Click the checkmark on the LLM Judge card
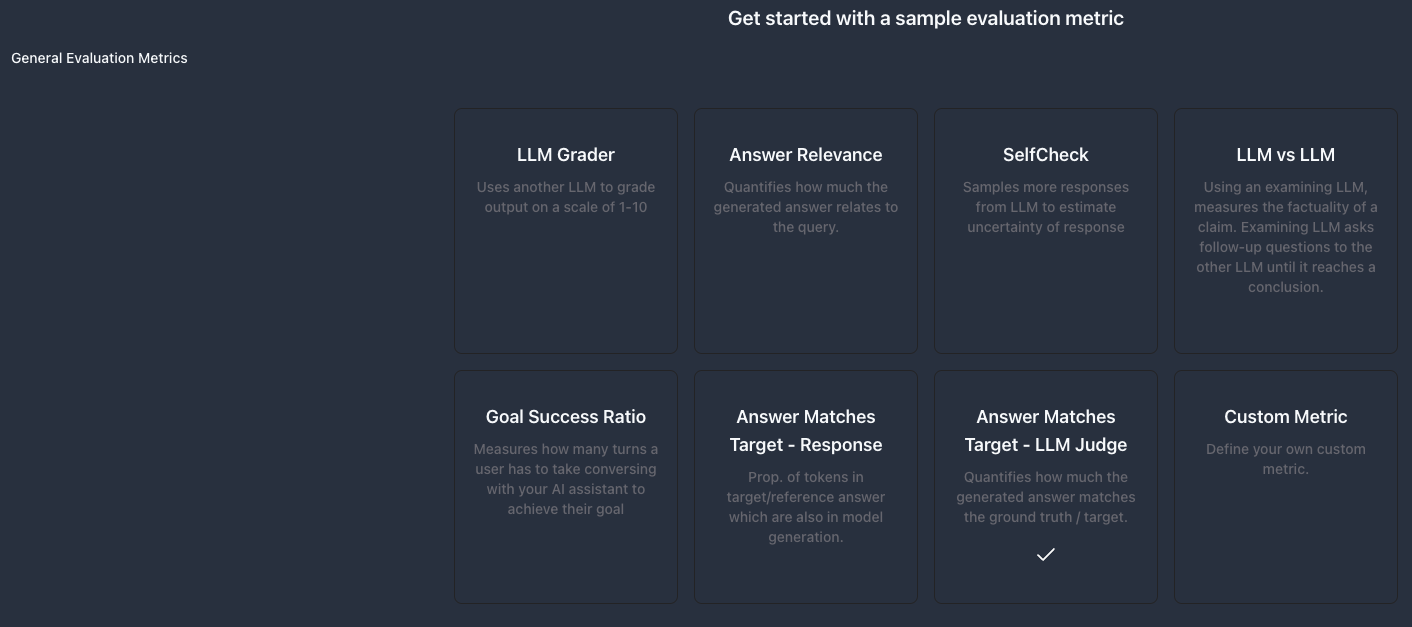 click(1046, 554)
